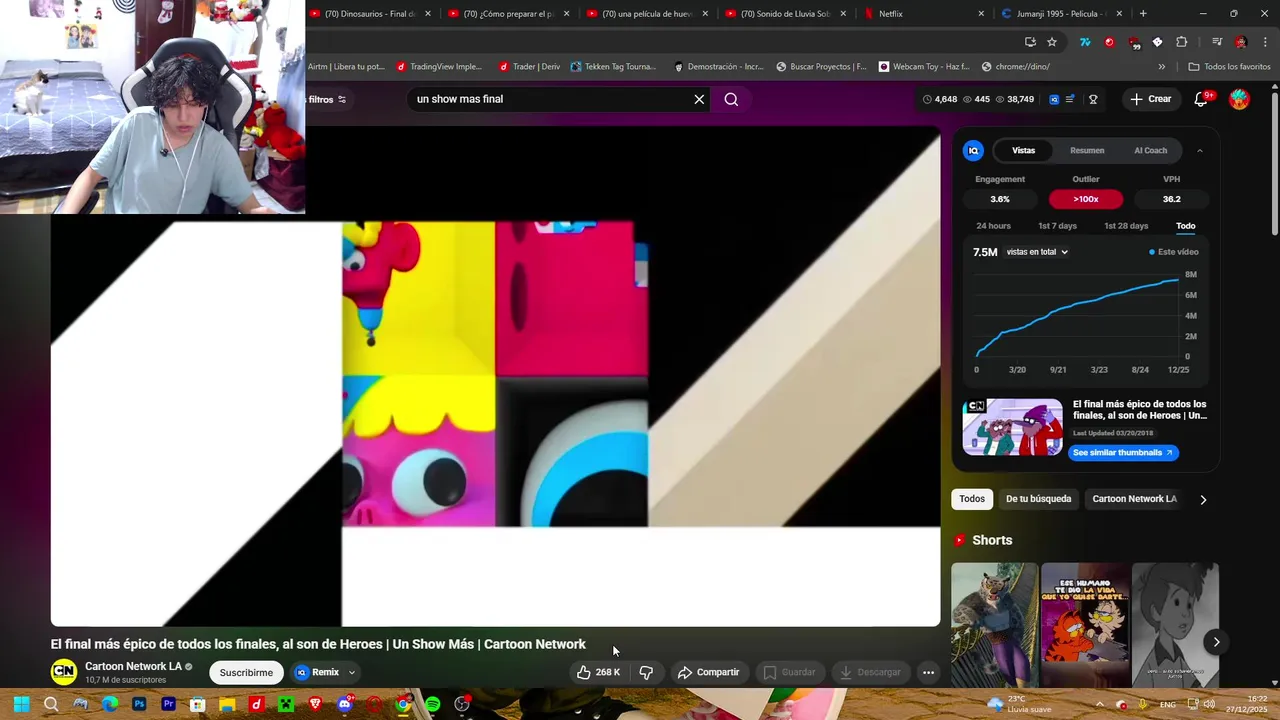1280x720 pixels.
Task: Open the Windows Start menu
Action: click(x=21, y=705)
